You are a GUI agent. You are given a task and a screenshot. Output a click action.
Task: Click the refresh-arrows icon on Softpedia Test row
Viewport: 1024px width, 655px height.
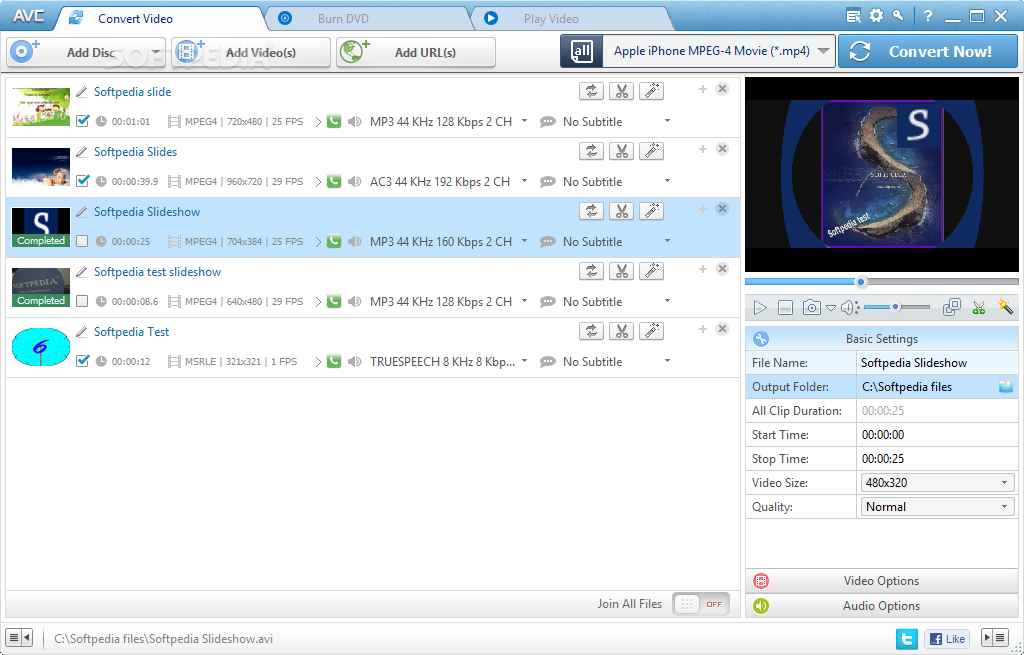click(591, 331)
